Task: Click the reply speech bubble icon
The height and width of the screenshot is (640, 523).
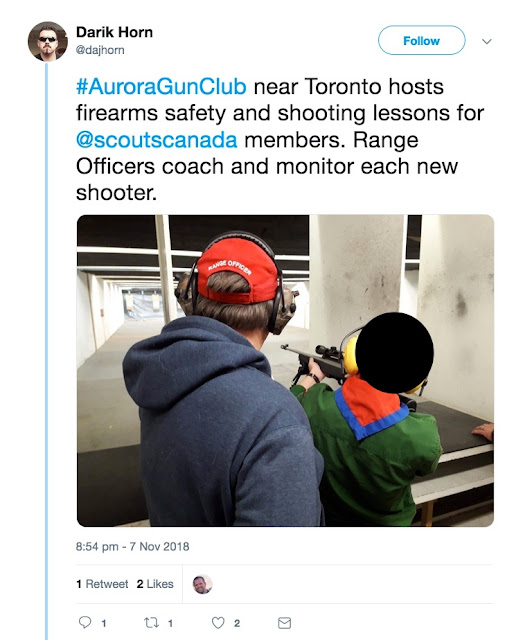Action: pyautogui.click(x=85, y=622)
